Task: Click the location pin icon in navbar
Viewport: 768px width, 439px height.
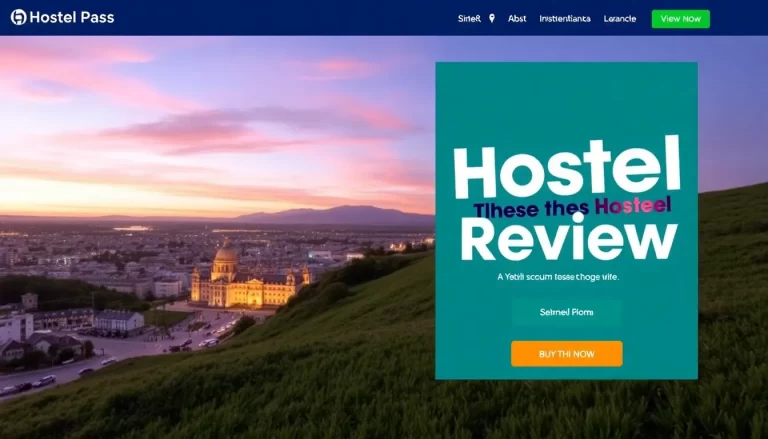Action: coord(492,19)
